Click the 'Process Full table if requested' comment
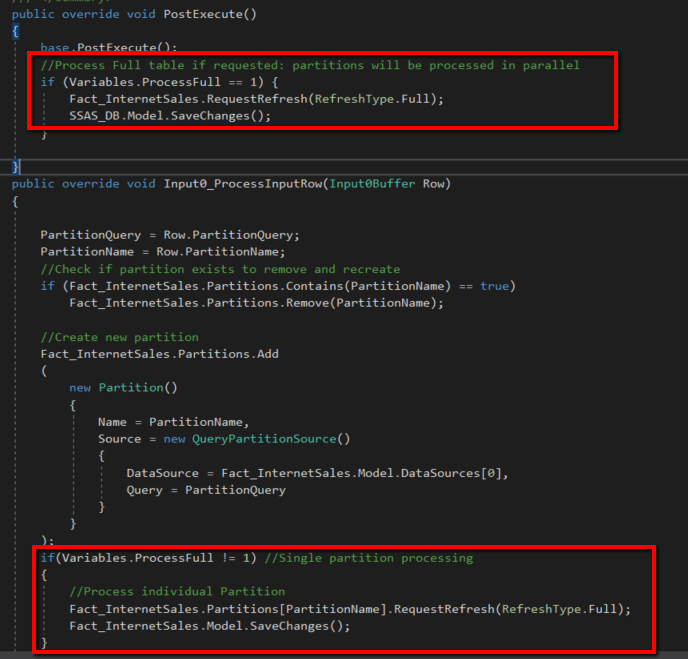The width and height of the screenshot is (688, 659). click(310, 65)
